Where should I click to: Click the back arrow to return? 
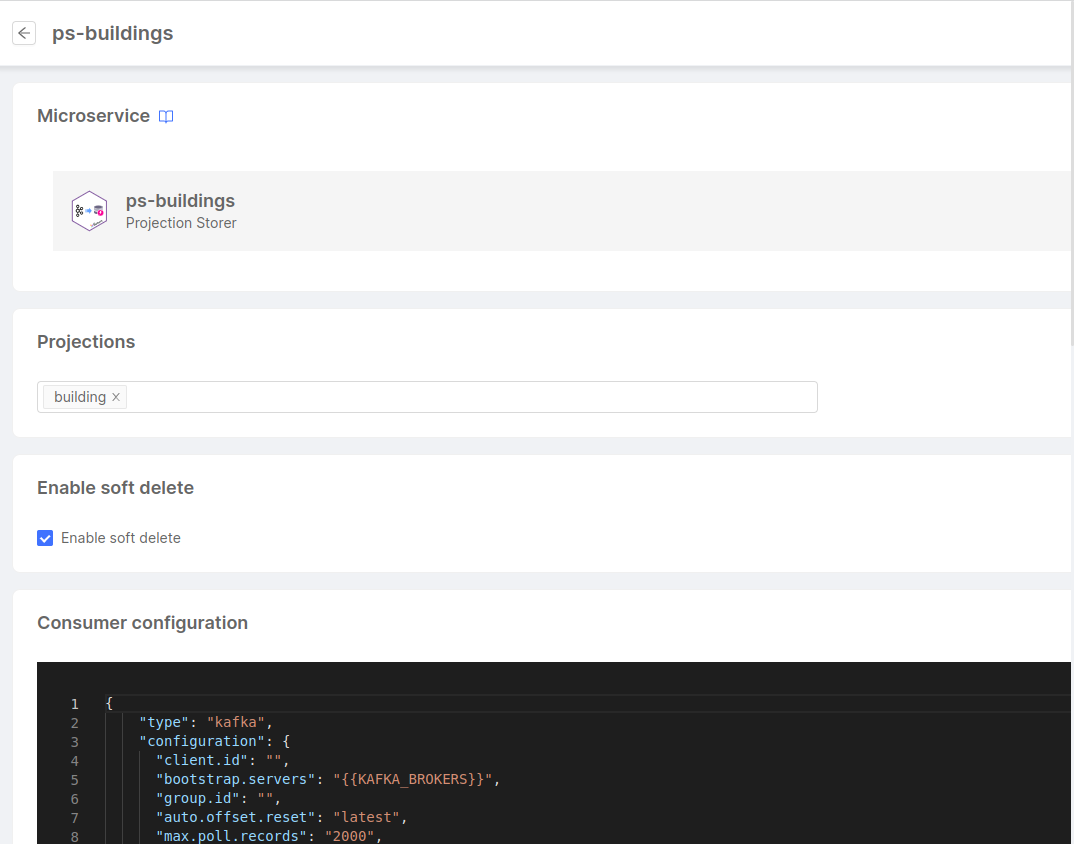pyautogui.click(x=23, y=33)
